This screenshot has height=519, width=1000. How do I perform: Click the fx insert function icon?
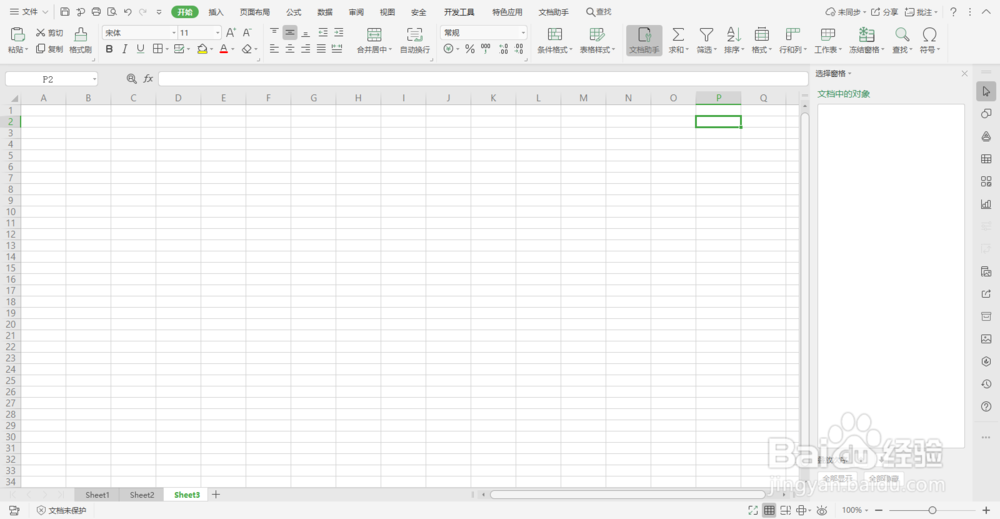(148, 78)
